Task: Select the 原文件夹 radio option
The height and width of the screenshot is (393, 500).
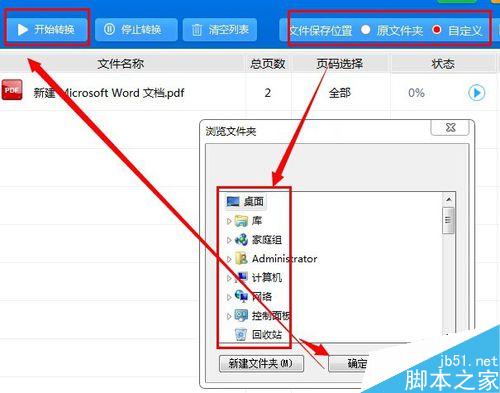Action: point(366,30)
